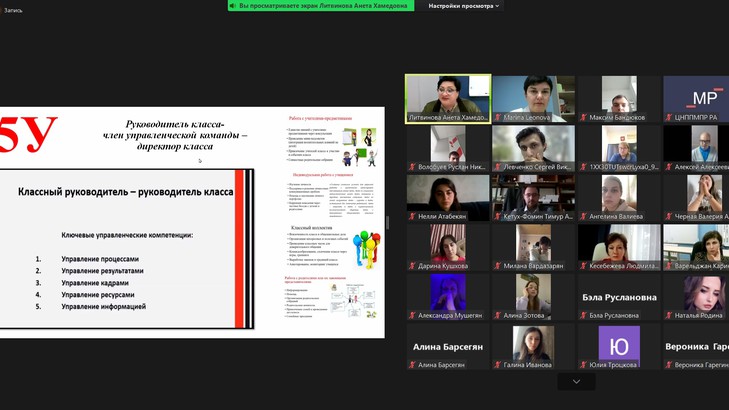This screenshot has width=729, height=410.
Task: Select Черная Валерия's video tile
Action: (696, 198)
